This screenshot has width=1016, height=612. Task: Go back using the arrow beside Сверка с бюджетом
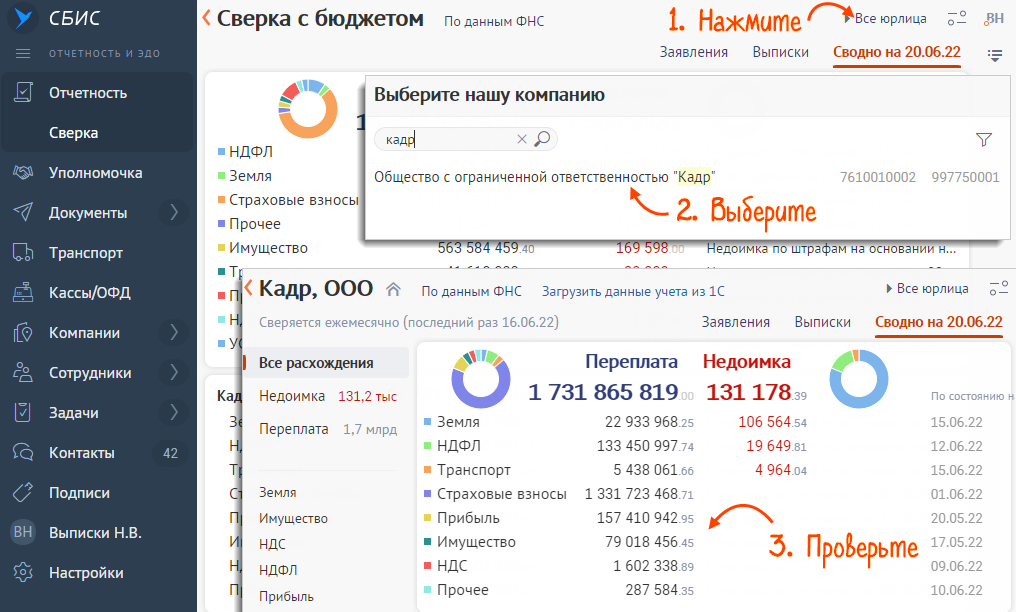click(x=207, y=18)
